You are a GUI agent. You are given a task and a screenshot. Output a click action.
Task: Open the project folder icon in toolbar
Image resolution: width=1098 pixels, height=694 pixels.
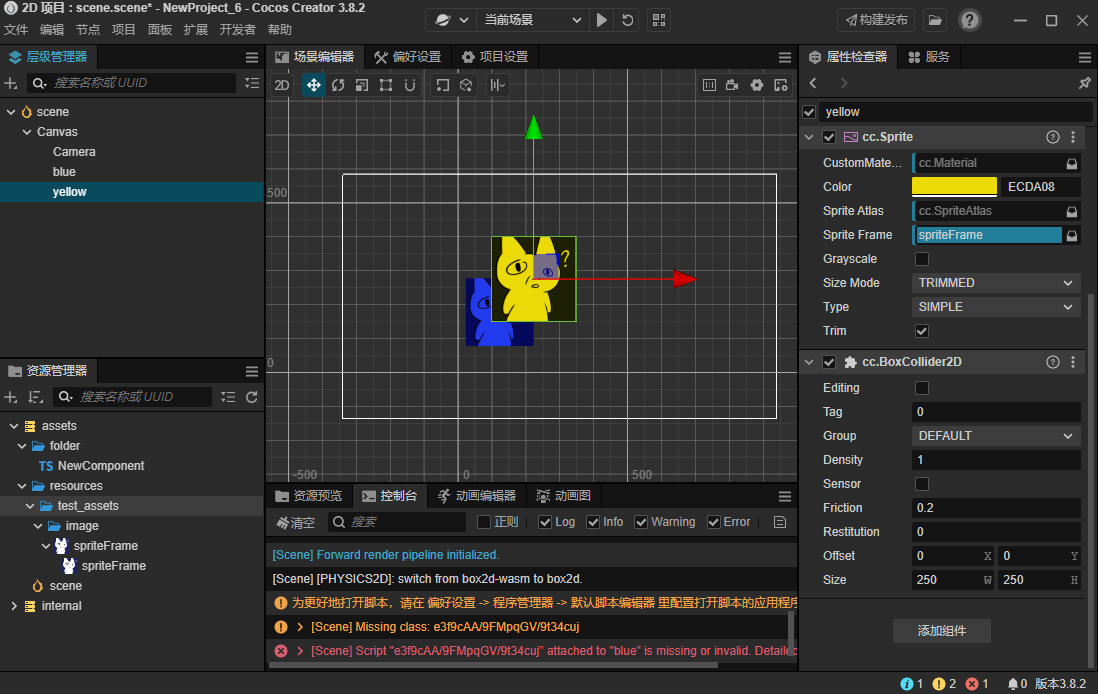(934, 20)
